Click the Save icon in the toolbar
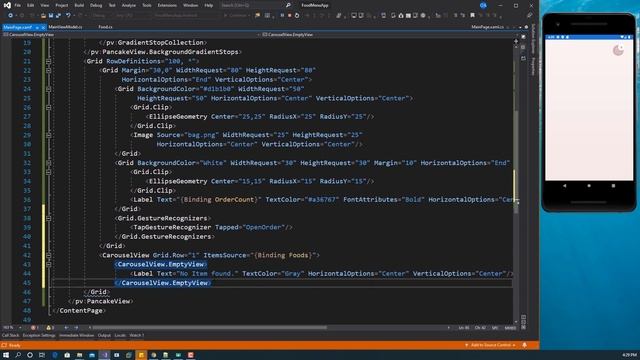The height and width of the screenshot is (360, 640). pos(51,16)
